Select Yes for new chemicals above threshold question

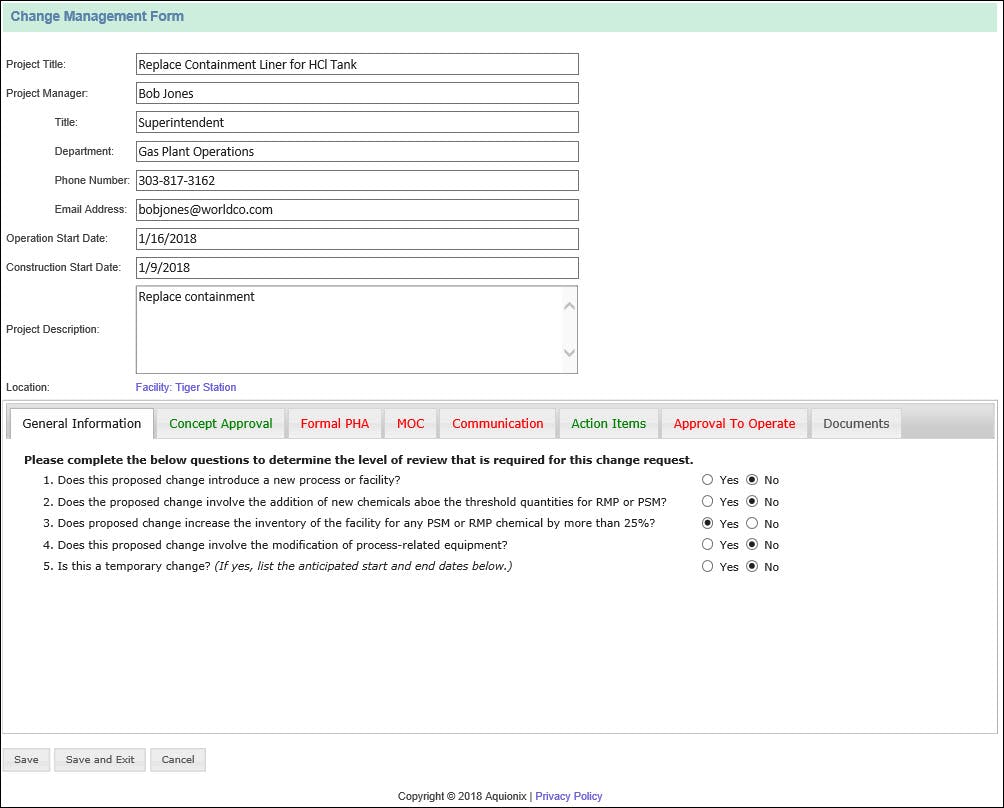(708, 502)
